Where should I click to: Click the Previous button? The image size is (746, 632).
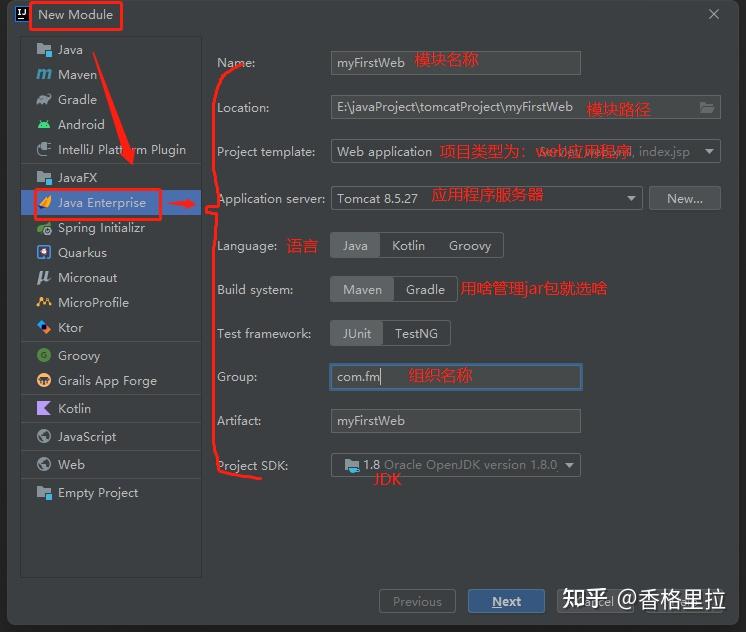click(417, 602)
